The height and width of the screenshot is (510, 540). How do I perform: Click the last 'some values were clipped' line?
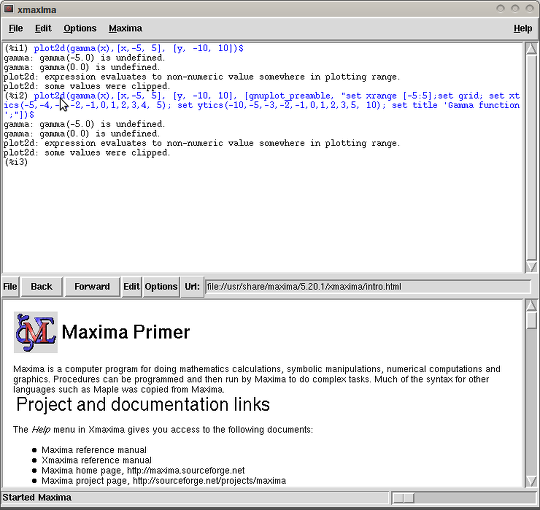pos(87,153)
